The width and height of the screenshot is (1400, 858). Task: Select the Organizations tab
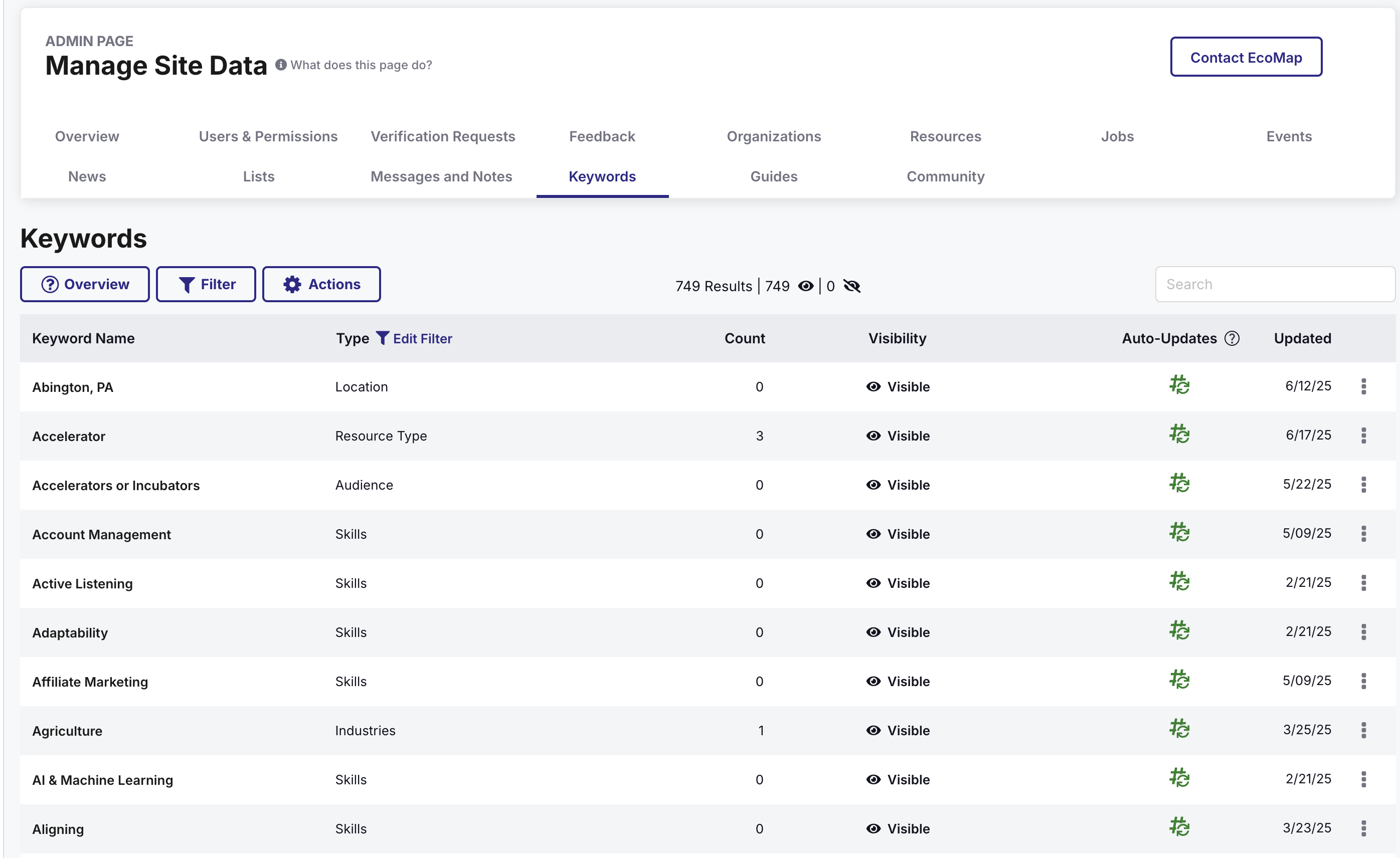coord(774,136)
